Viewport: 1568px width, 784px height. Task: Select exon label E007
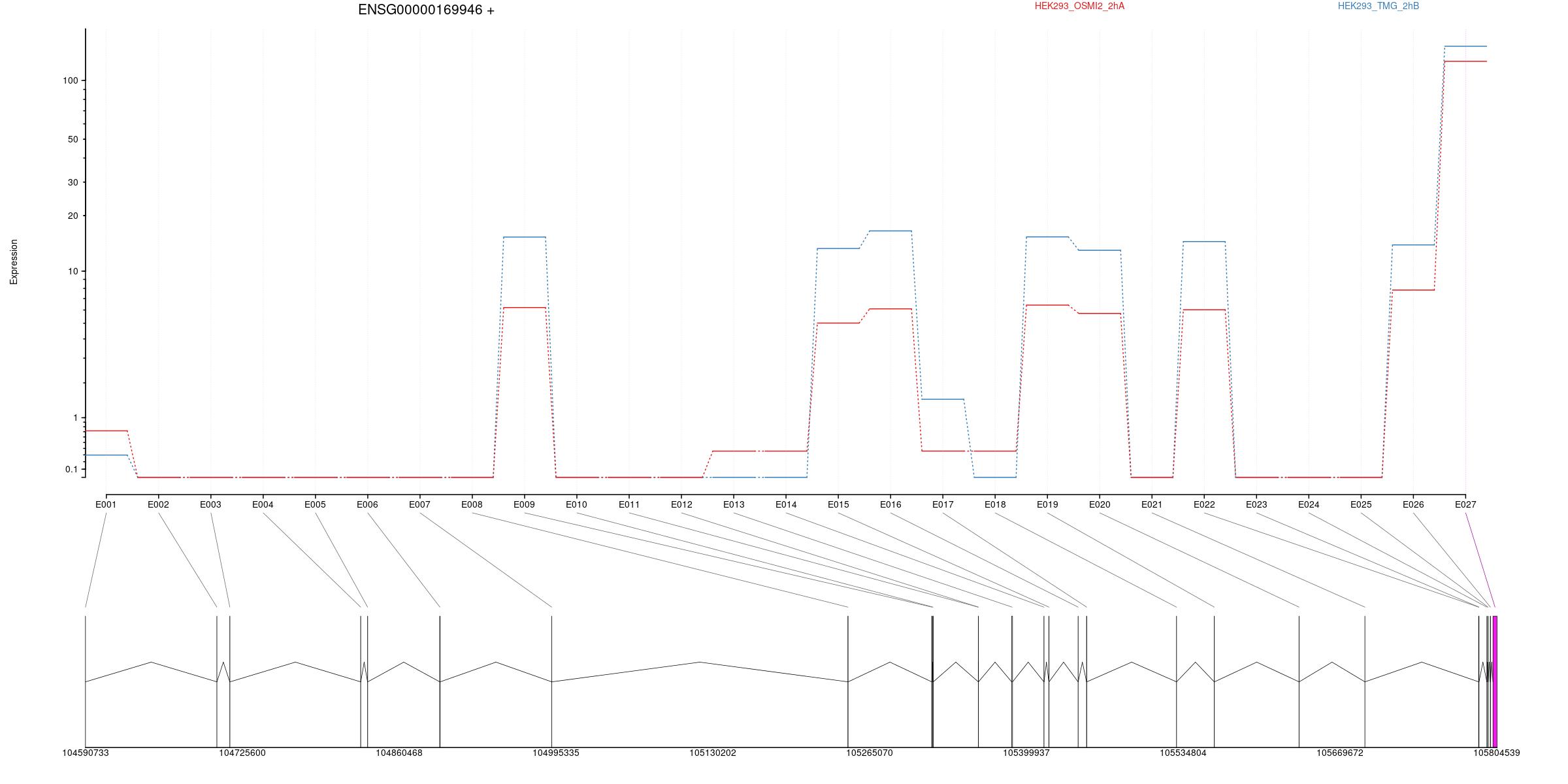coord(419,504)
